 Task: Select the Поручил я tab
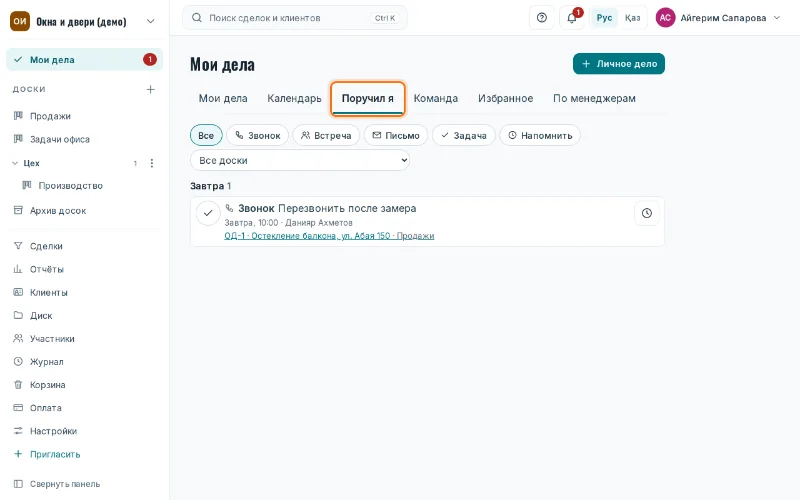point(367,98)
